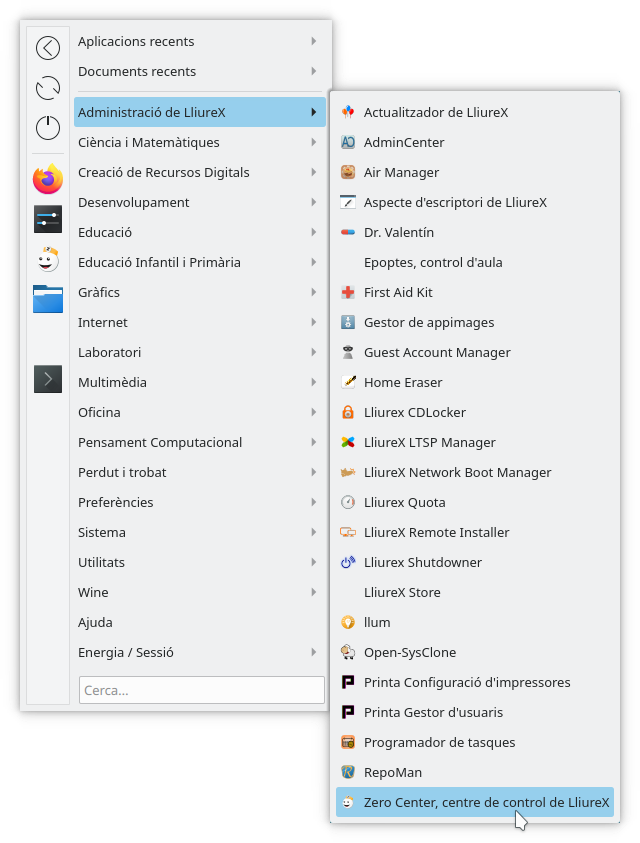Image resolution: width=640 pixels, height=843 pixels.
Task: Expand the Multimèdia category arrow
Action: (x=313, y=382)
